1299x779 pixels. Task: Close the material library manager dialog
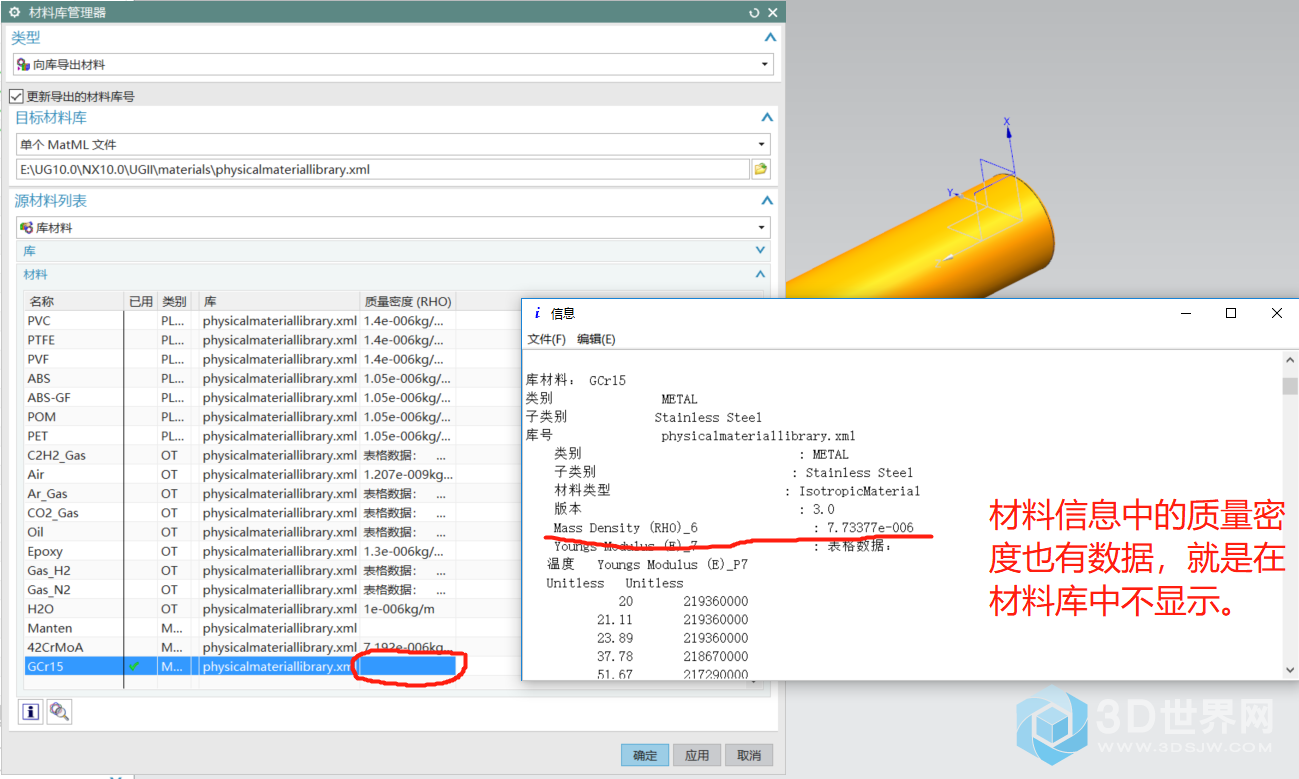772,12
